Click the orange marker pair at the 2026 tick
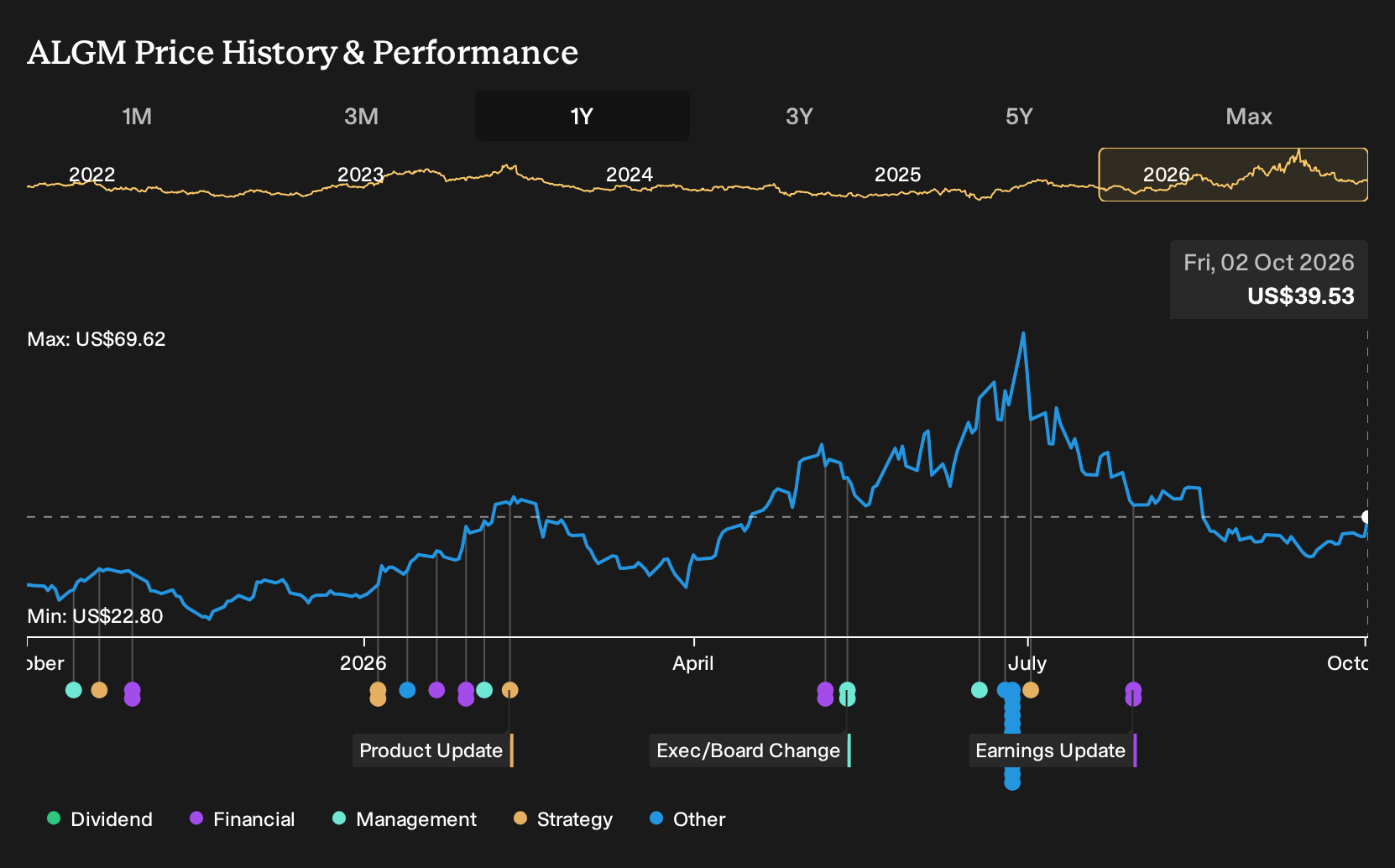Viewport: 1395px width, 868px height. coord(378,693)
